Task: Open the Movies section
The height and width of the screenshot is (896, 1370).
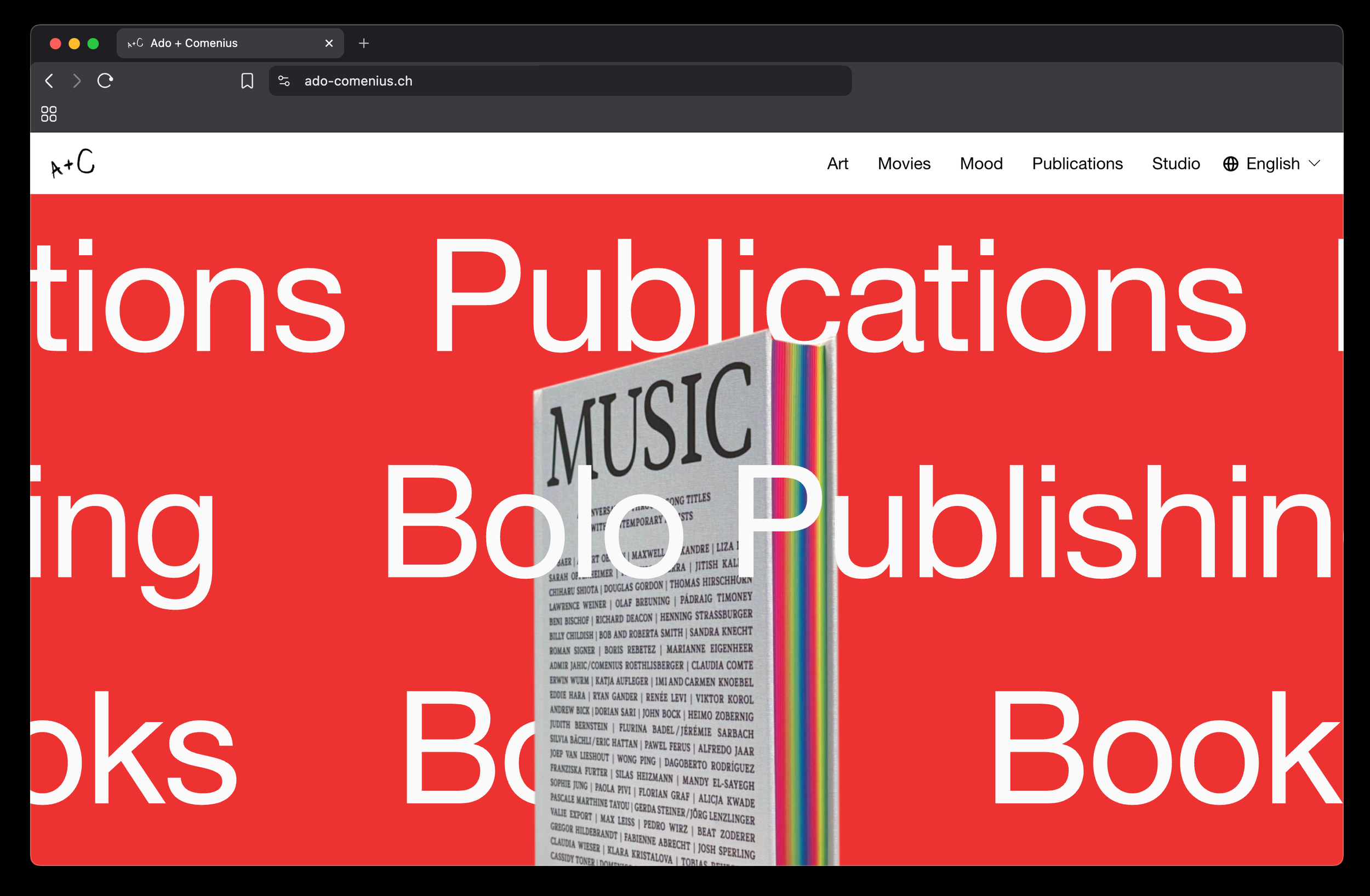Action: pos(904,163)
